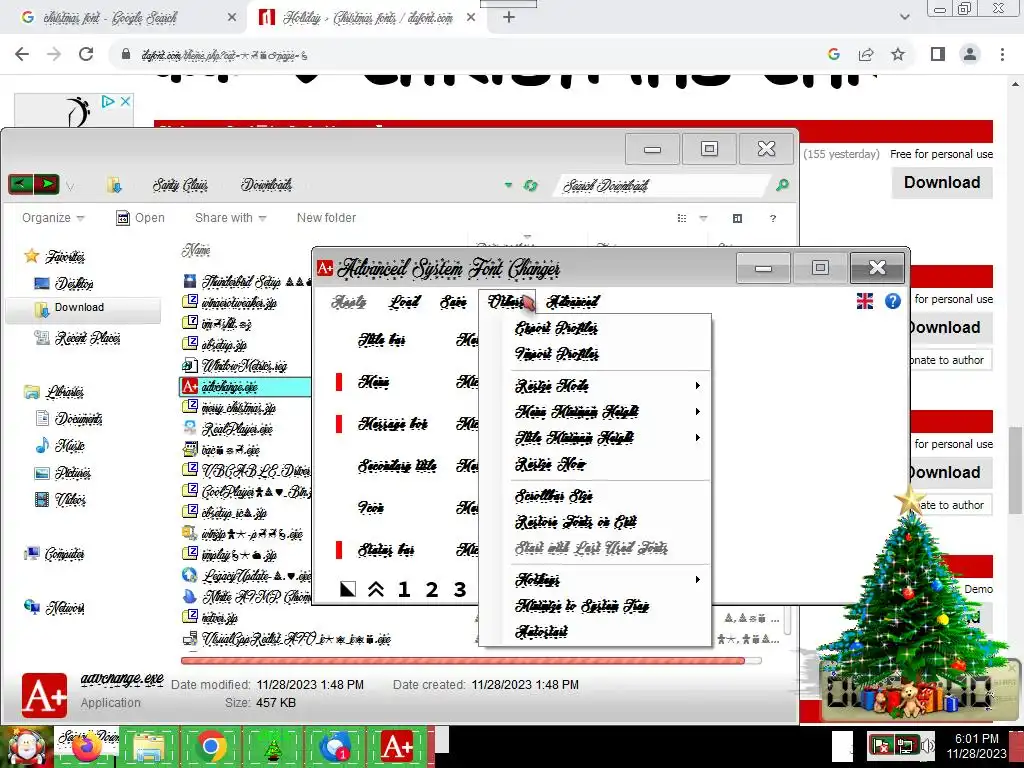This screenshot has height=768, width=1024.
Task: Click the Santa start button on taskbar
Action: coord(27,746)
